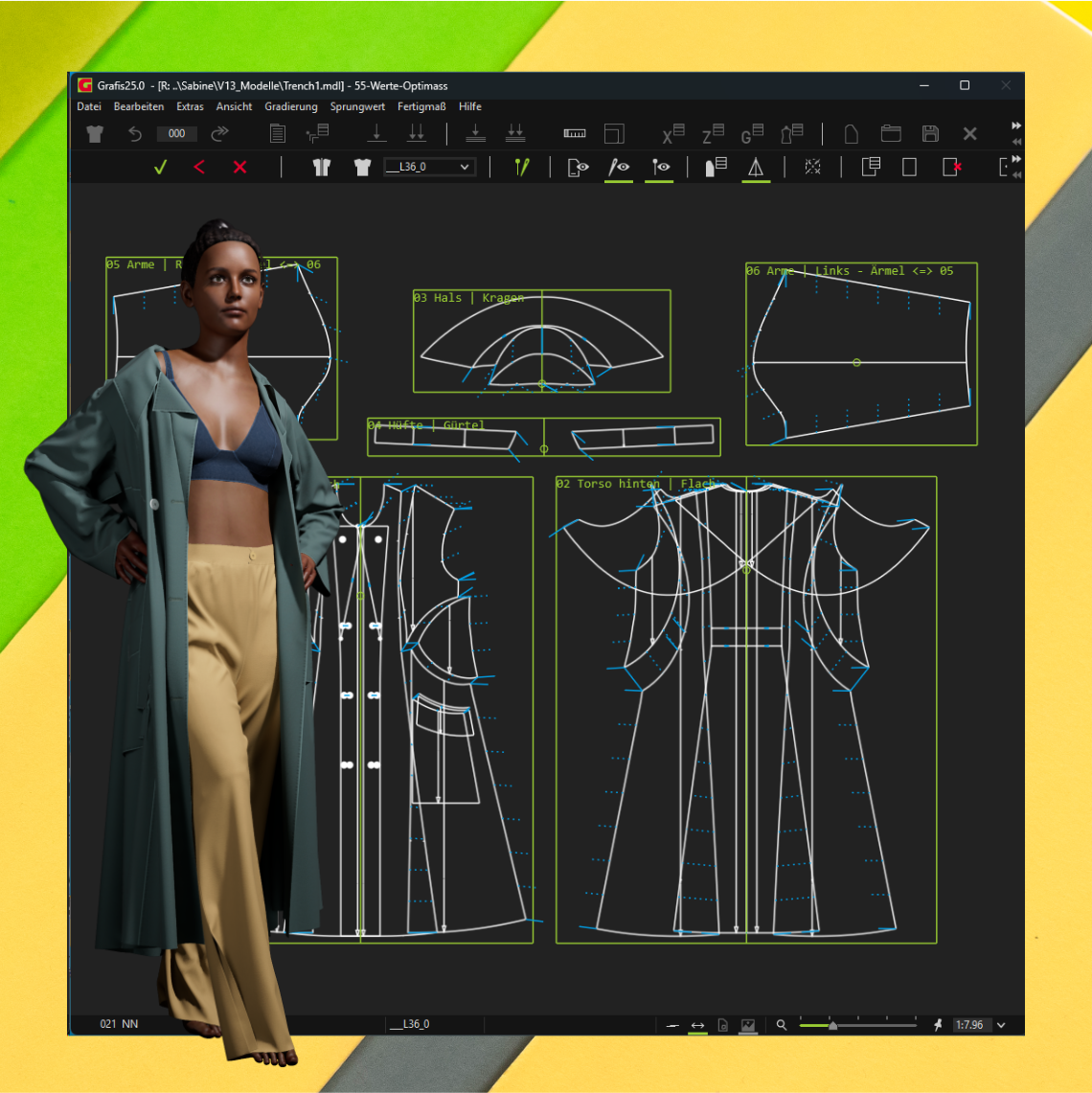Click the open folder icon

pyautogui.click(x=891, y=134)
